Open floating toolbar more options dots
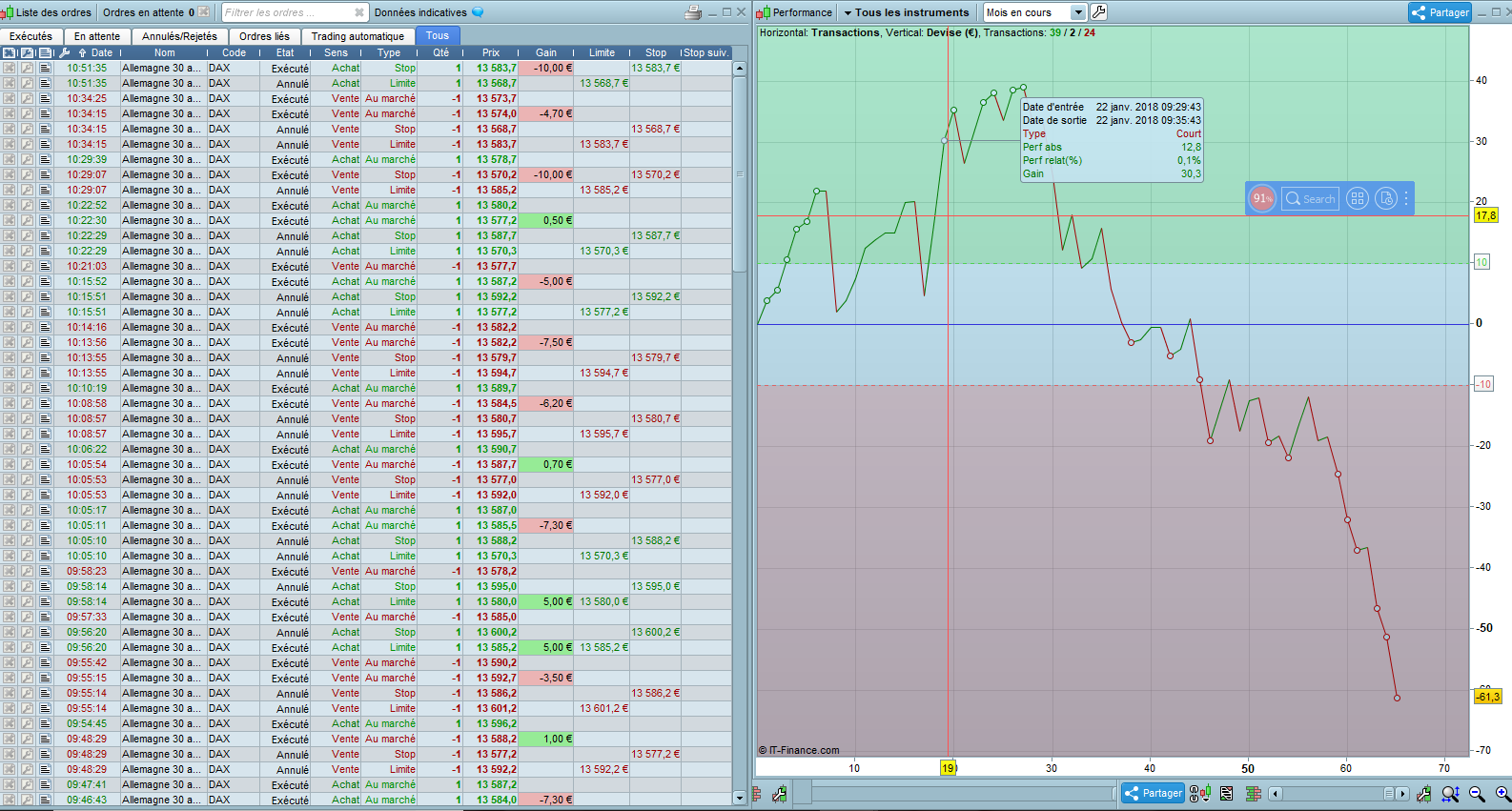 click(x=1406, y=198)
